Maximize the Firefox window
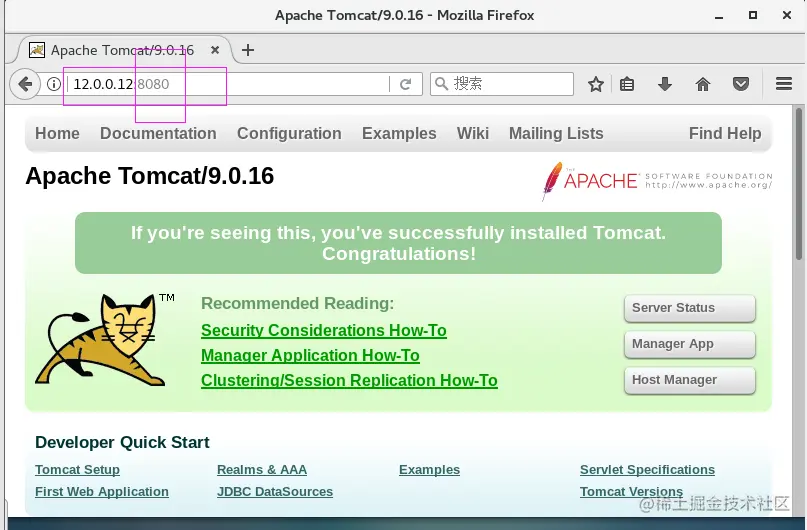Image resolution: width=807 pixels, height=530 pixels. [752, 15]
